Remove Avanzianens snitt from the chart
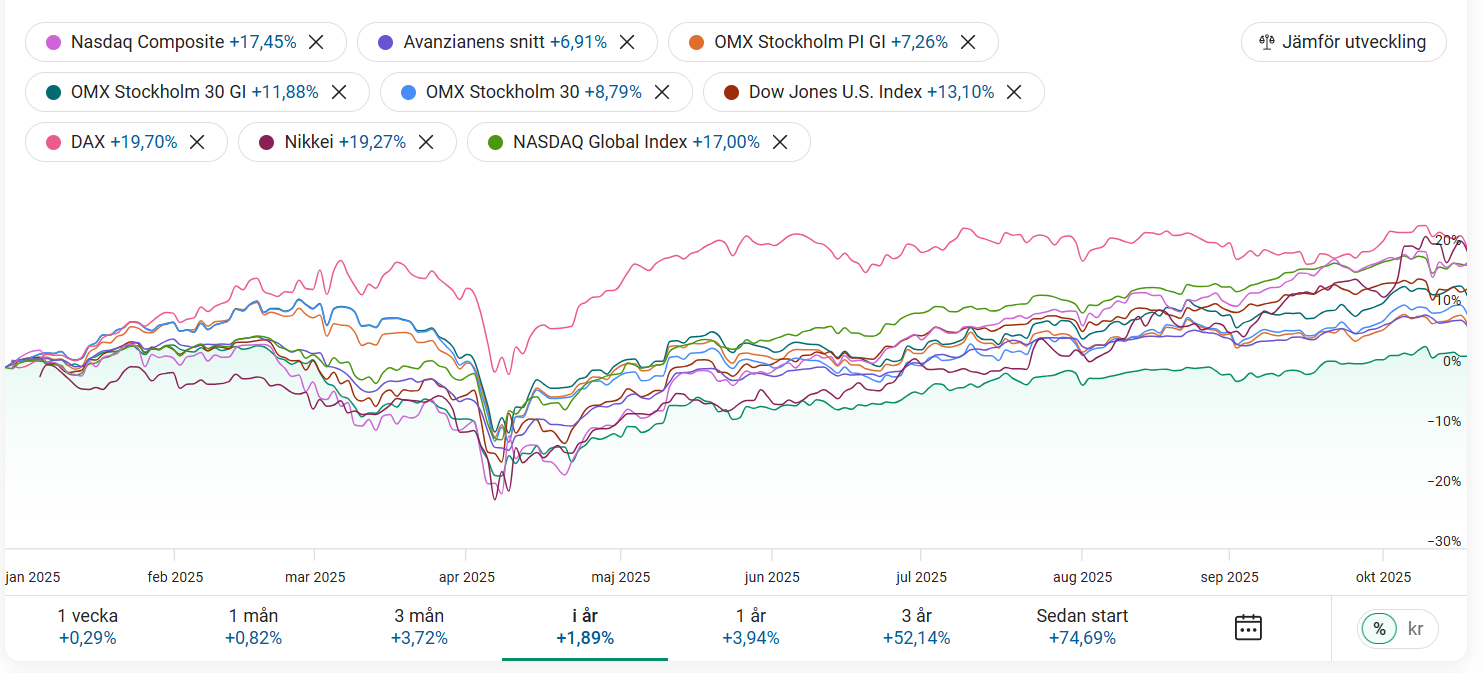Viewport: 1482px width, 673px height. pyautogui.click(x=627, y=42)
